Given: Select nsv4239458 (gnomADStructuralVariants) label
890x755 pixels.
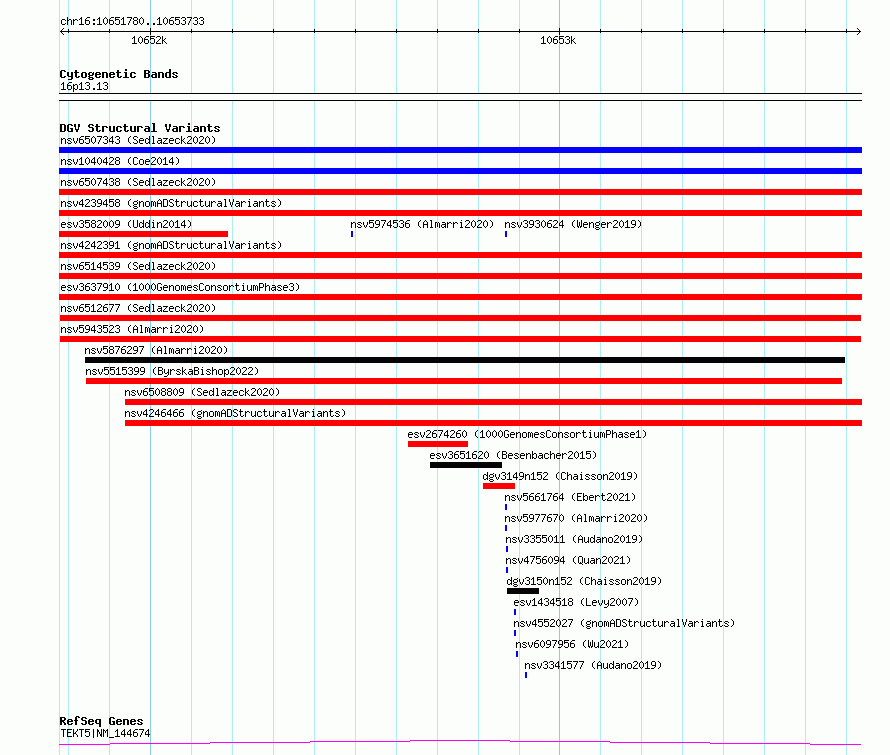Looking at the screenshot, I should (x=171, y=203).
